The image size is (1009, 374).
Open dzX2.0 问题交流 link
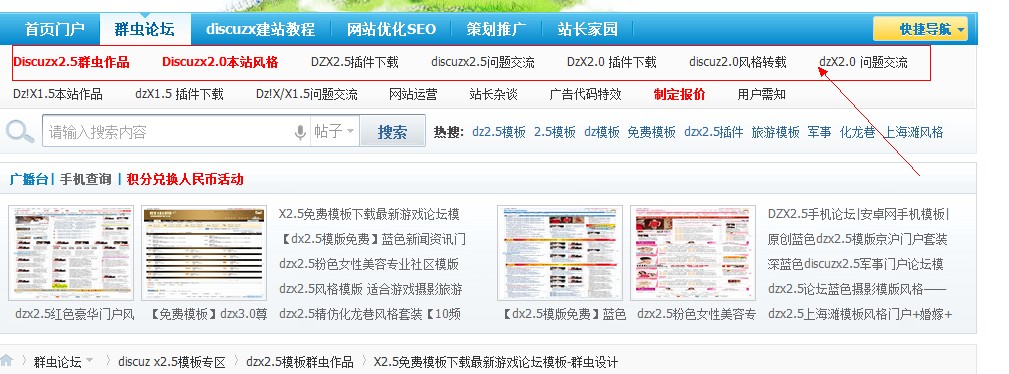(863, 62)
